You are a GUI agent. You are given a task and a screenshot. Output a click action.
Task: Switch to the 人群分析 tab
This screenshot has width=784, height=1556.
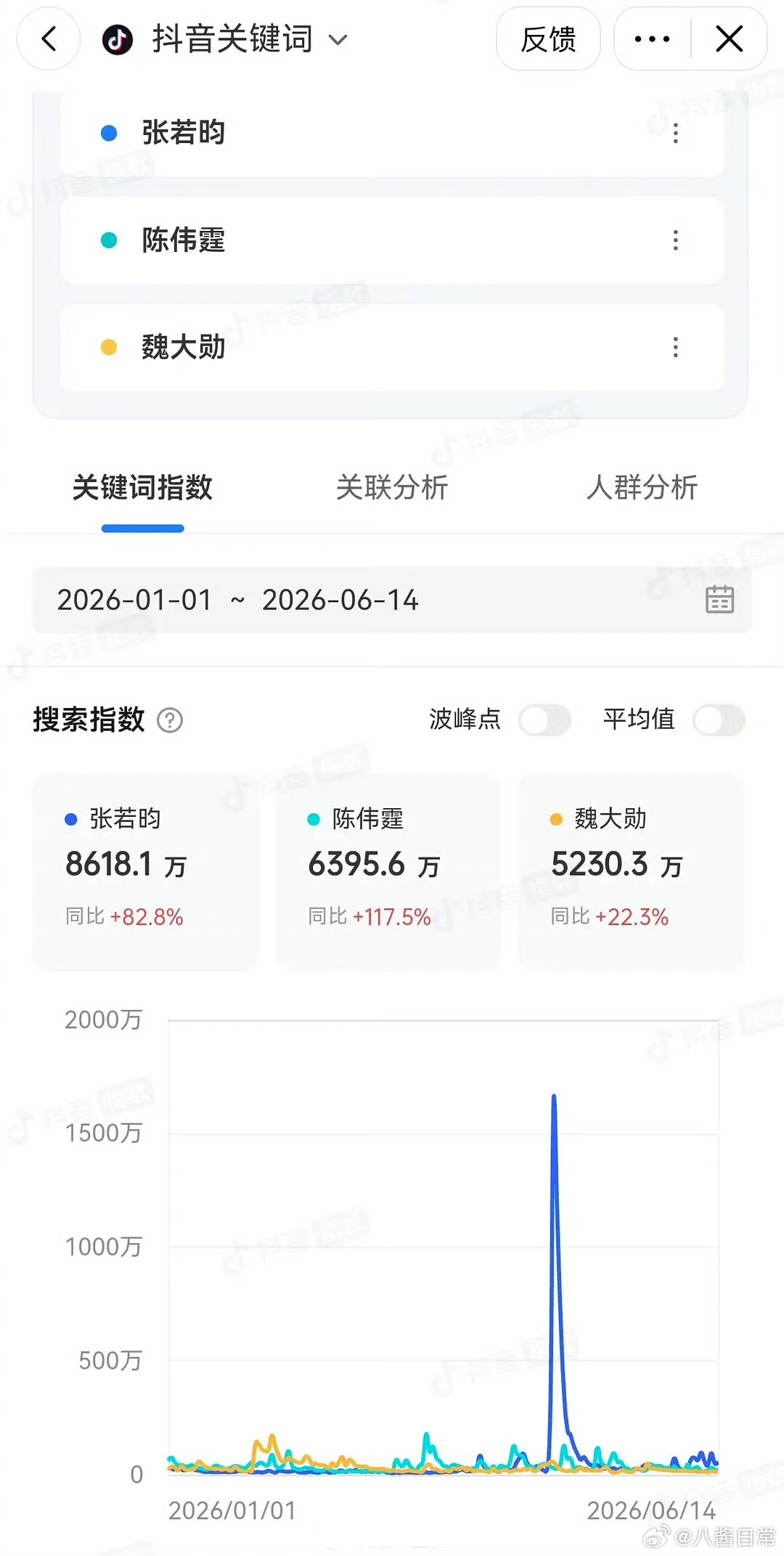coord(642,487)
